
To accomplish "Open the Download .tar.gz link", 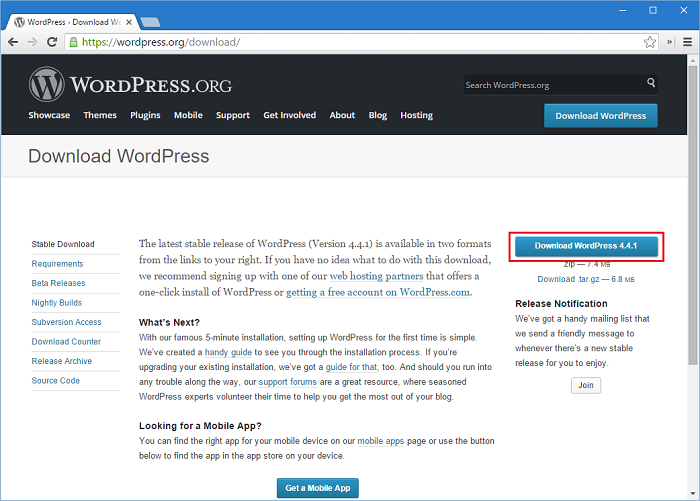I will coord(586,279).
